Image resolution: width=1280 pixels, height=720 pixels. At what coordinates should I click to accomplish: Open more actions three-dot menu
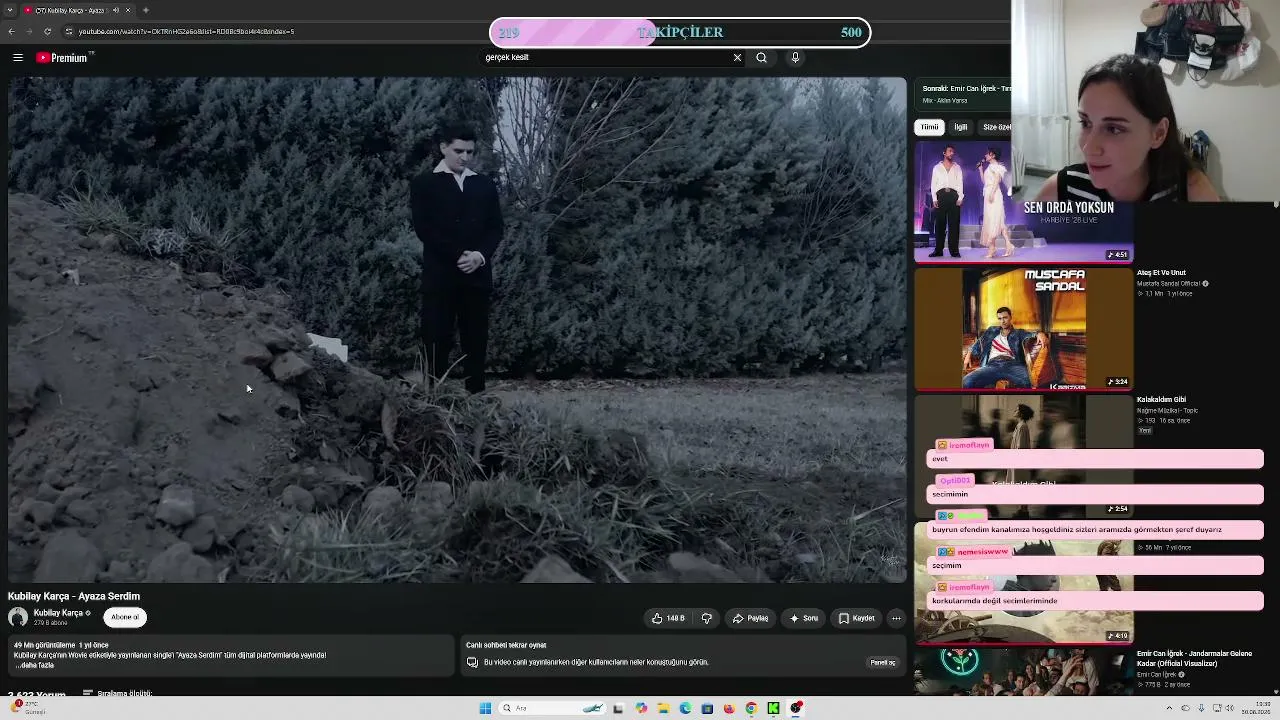click(x=896, y=618)
